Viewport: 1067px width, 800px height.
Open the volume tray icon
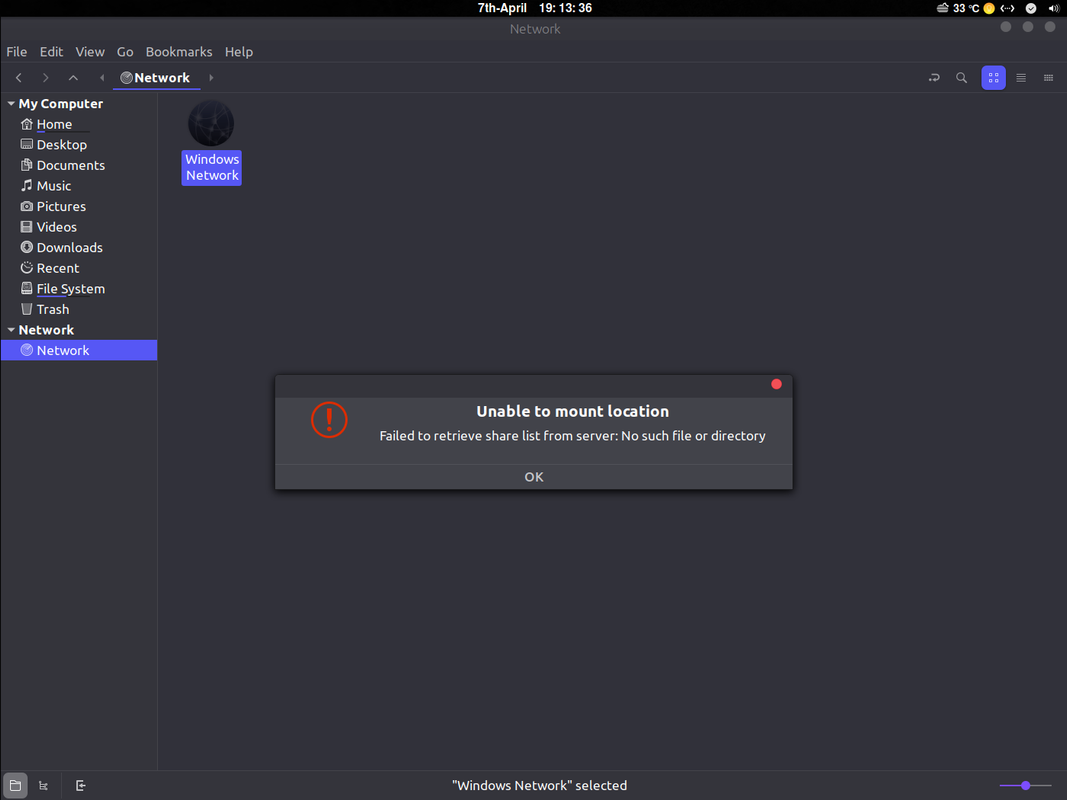[1054, 8]
